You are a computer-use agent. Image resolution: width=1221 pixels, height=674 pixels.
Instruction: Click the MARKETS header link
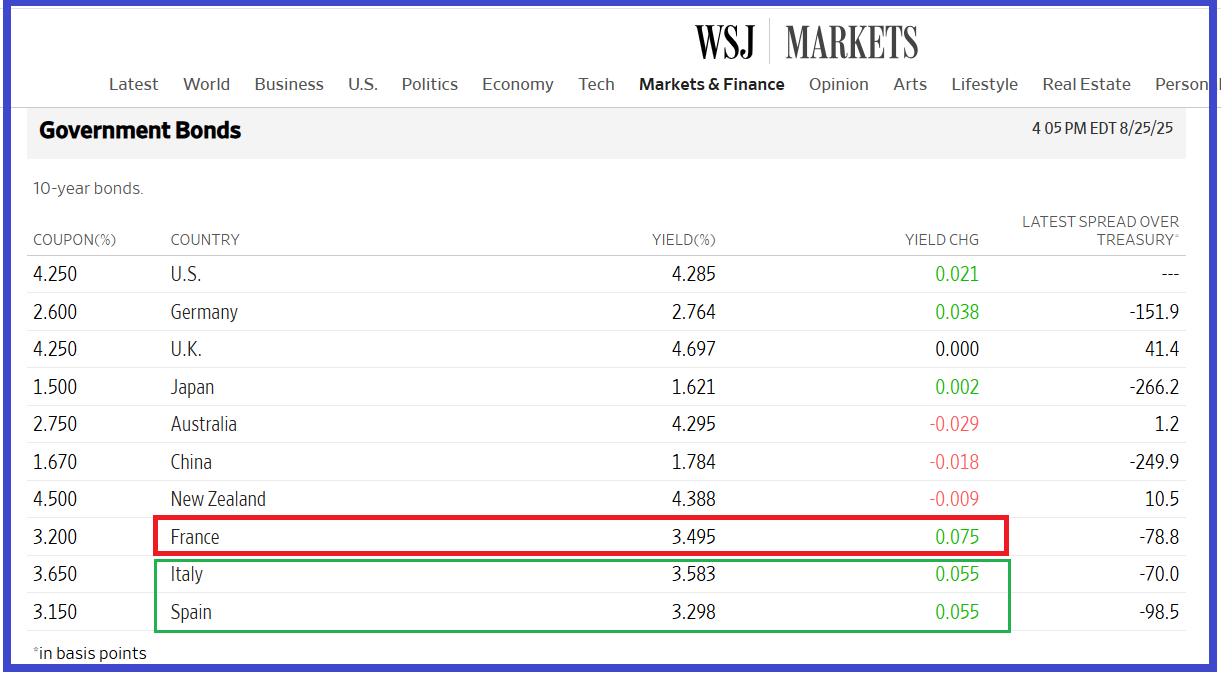point(851,42)
